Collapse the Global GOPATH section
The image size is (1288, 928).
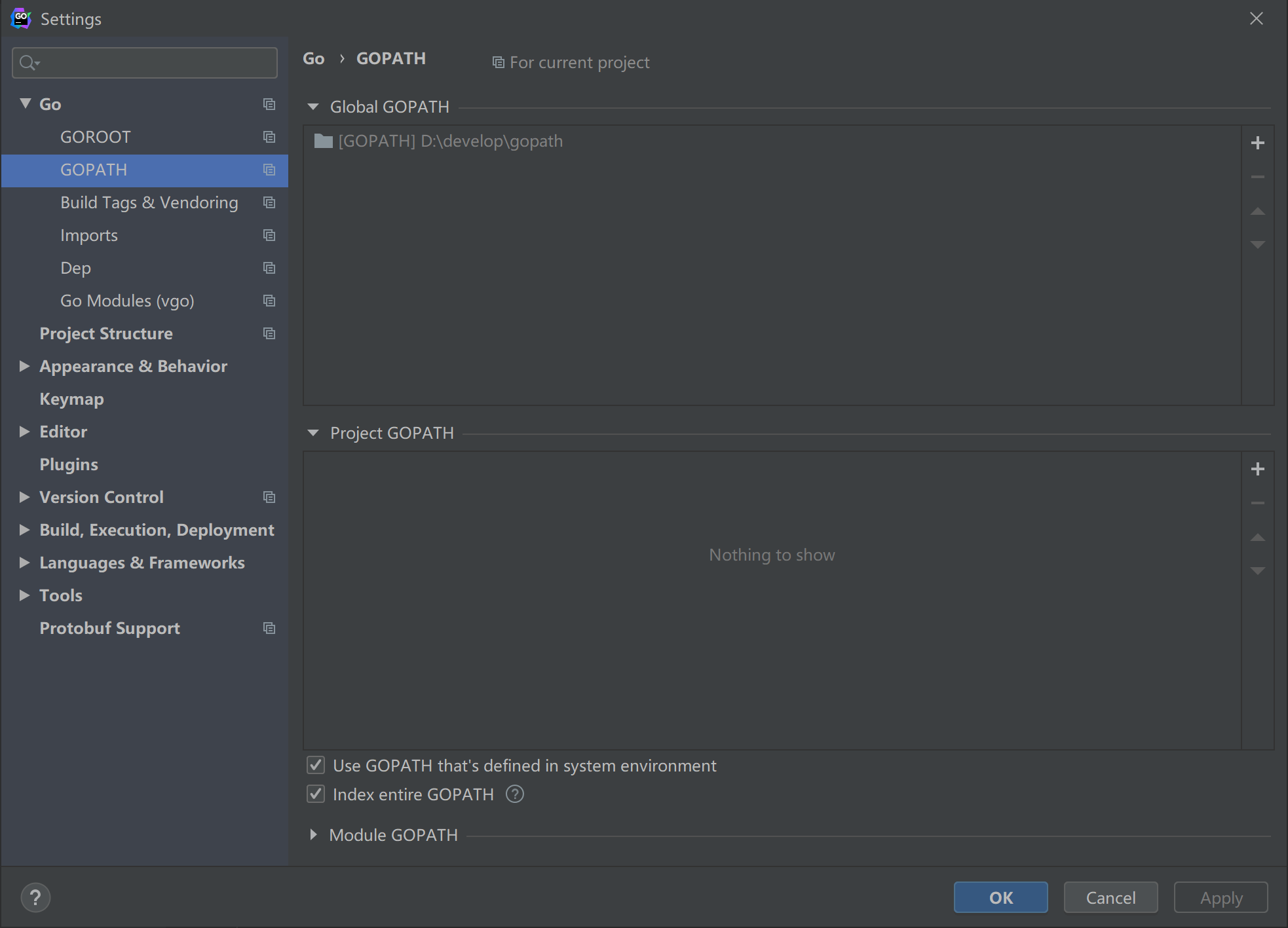(313, 107)
